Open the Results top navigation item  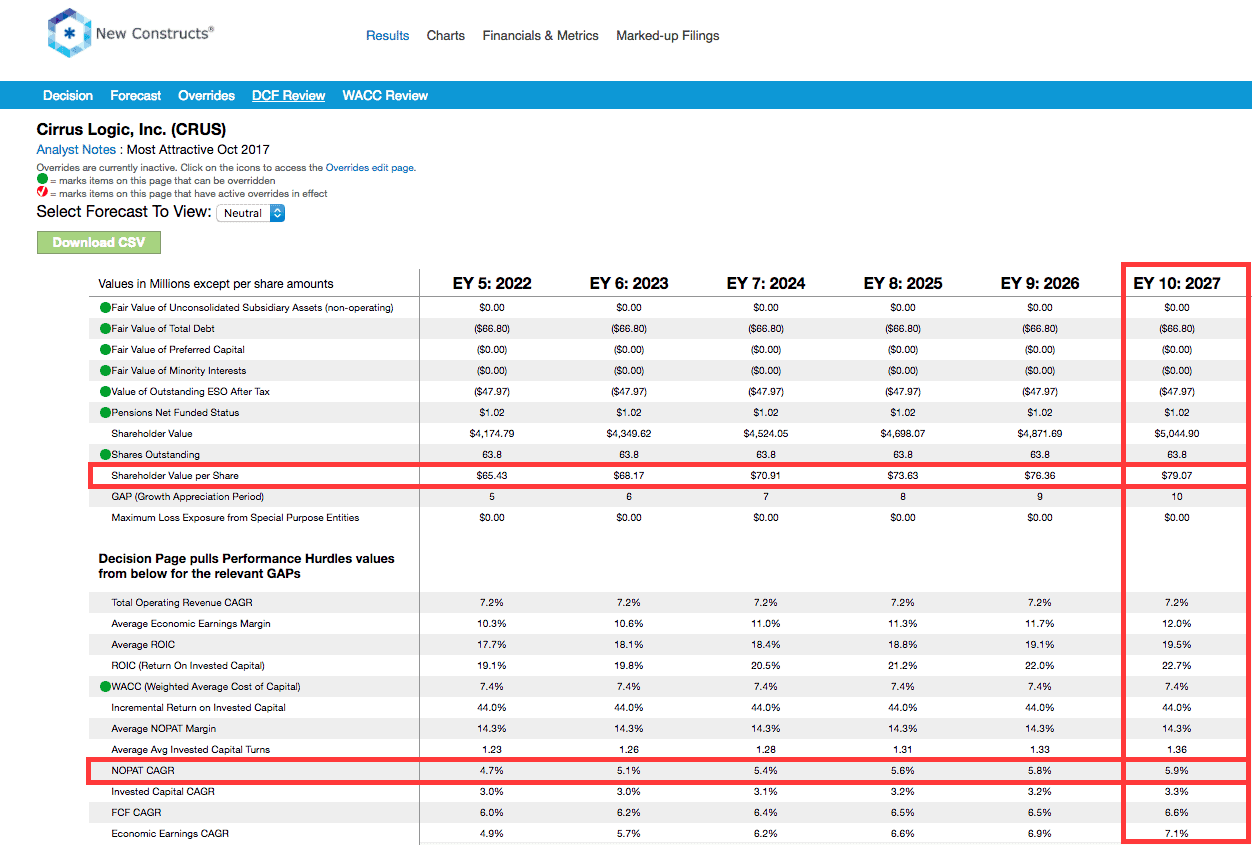(387, 35)
